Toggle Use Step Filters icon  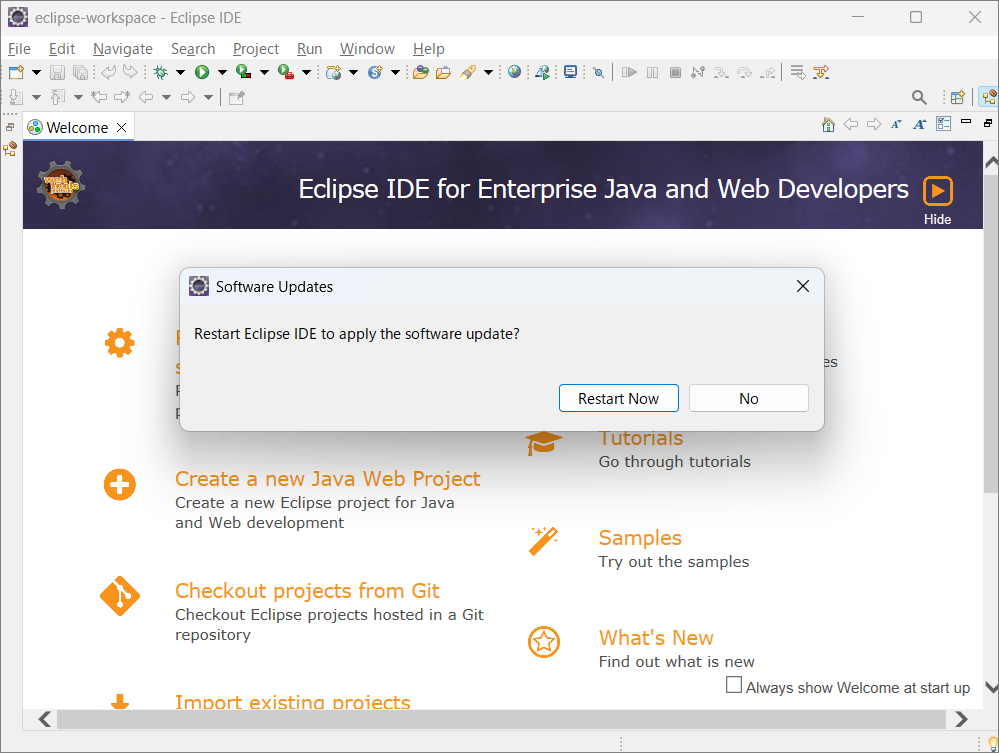pyautogui.click(x=821, y=72)
